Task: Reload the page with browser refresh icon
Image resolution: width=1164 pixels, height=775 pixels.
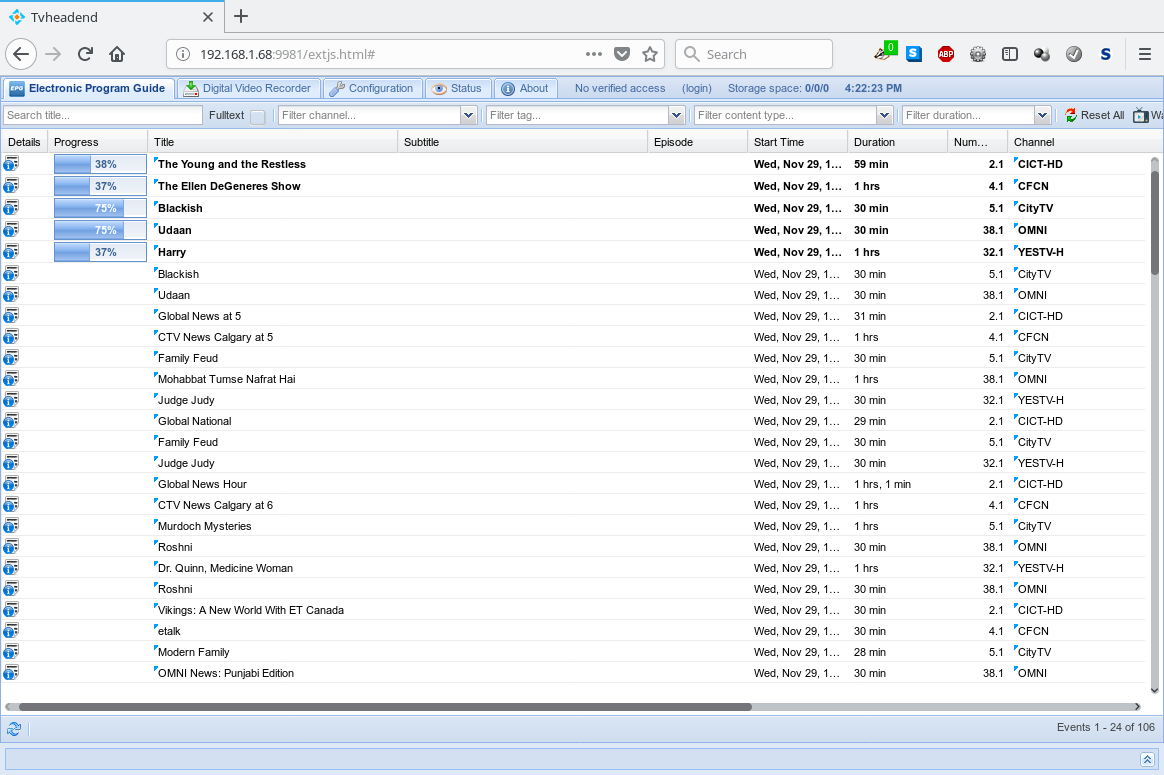Action: (x=86, y=54)
